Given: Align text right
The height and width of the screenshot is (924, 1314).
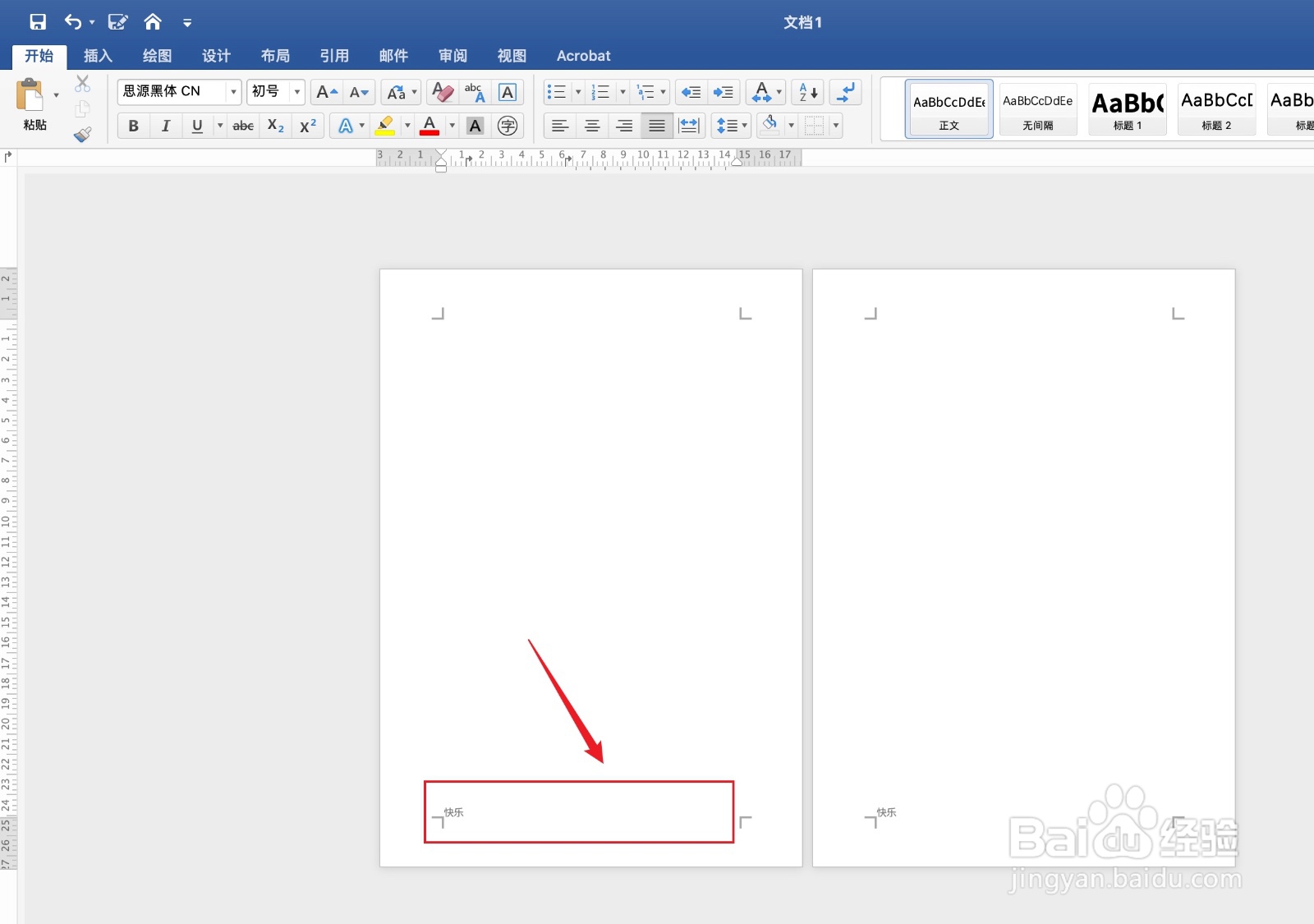Looking at the screenshot, I should click(x=624, y=126).
